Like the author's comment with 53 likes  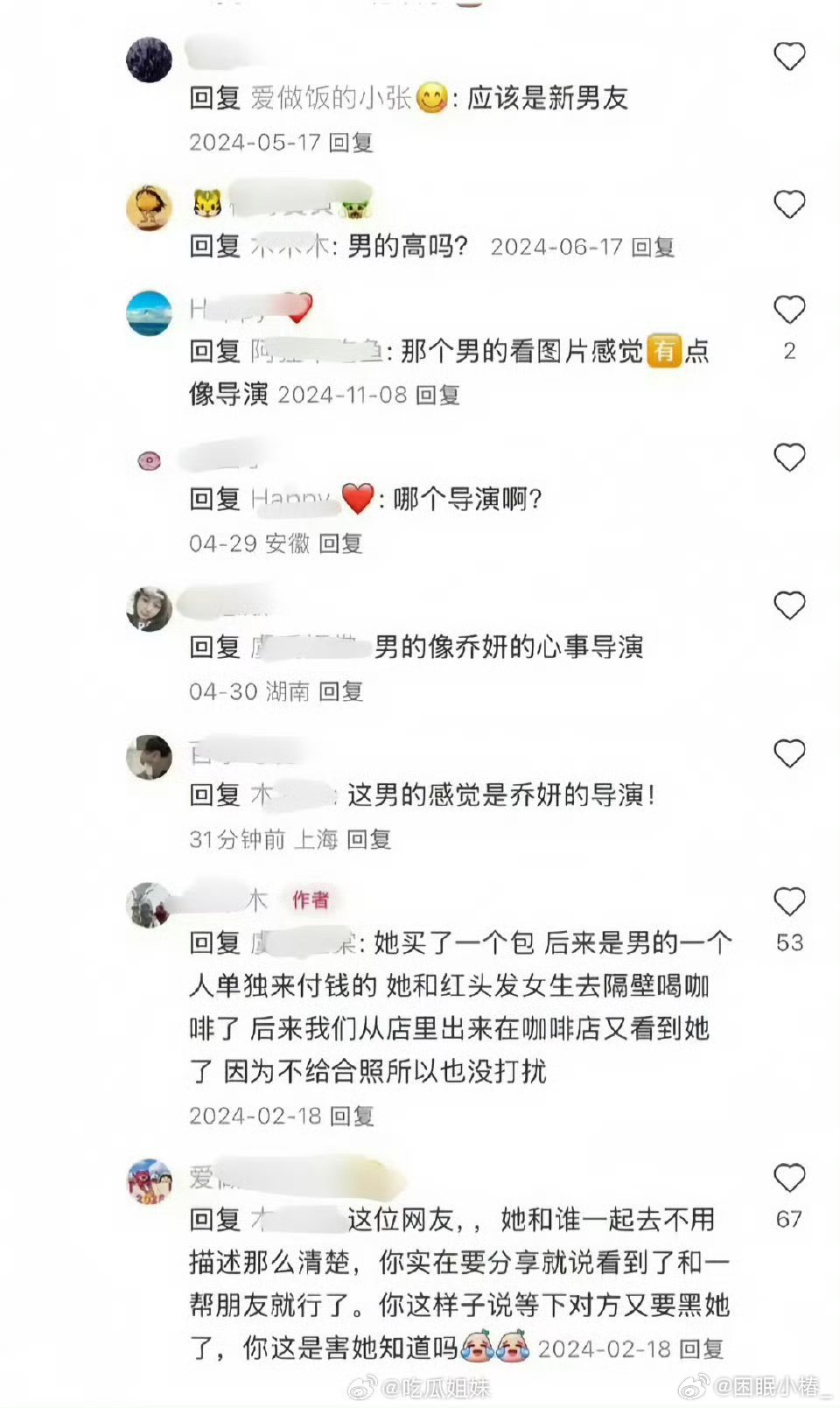[x=789, y=901]
